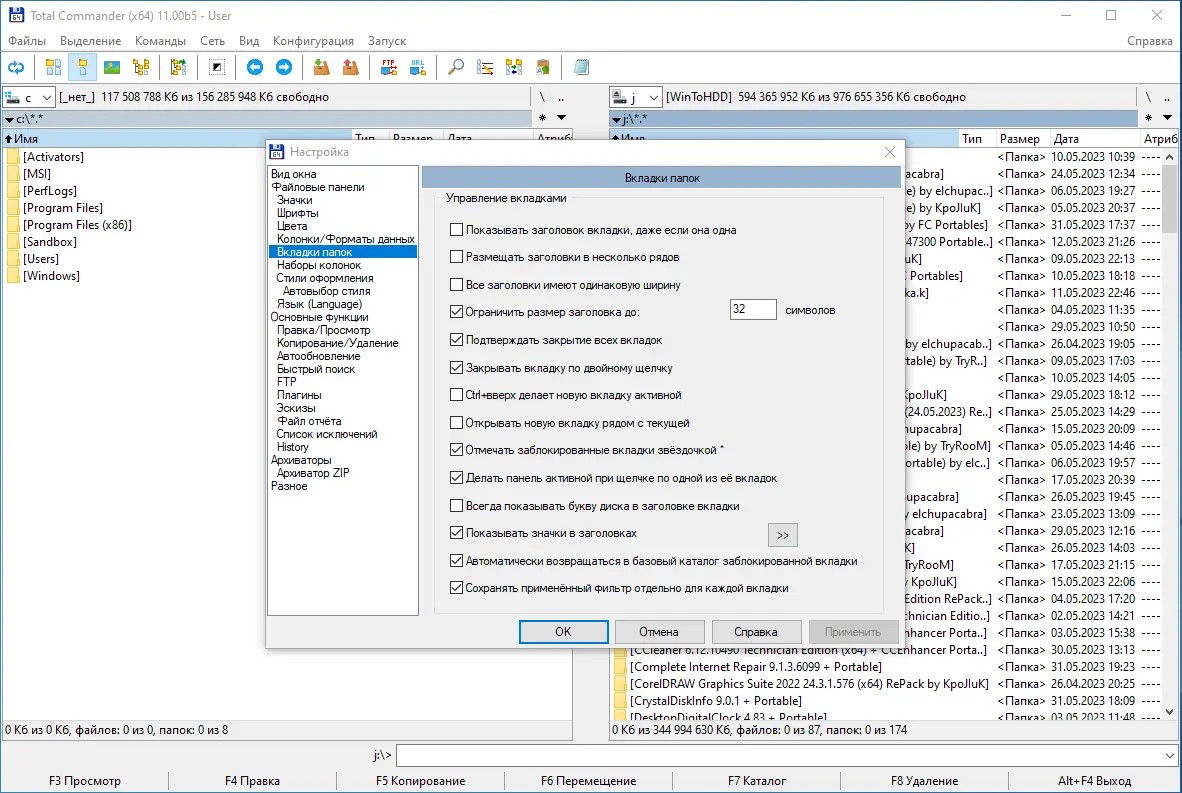The width and height of the screenshot is (1182, 793).
Task: Click the URL new connection icon
Action: point(418,68)
